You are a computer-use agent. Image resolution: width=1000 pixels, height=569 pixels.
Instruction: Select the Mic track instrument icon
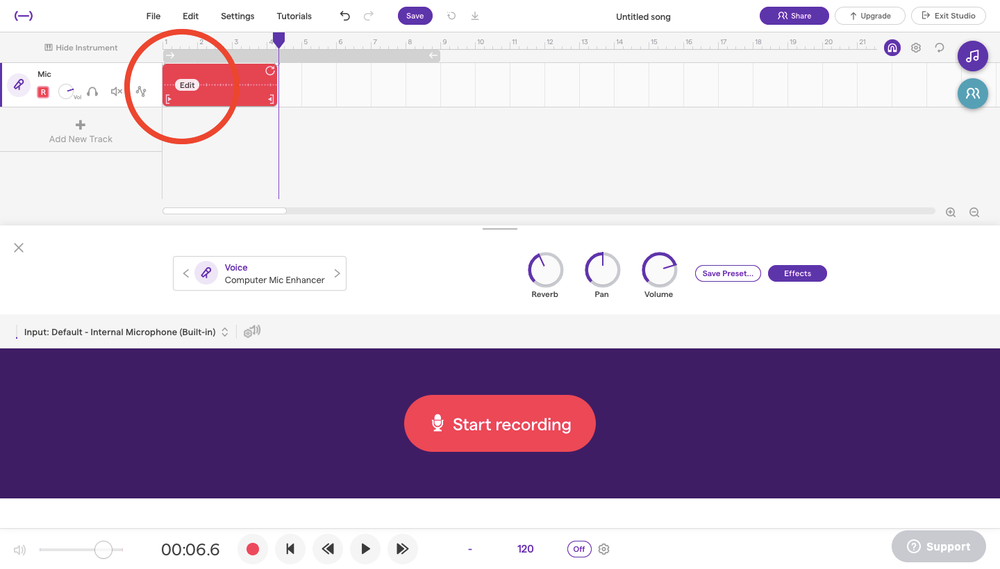(19, 84)
